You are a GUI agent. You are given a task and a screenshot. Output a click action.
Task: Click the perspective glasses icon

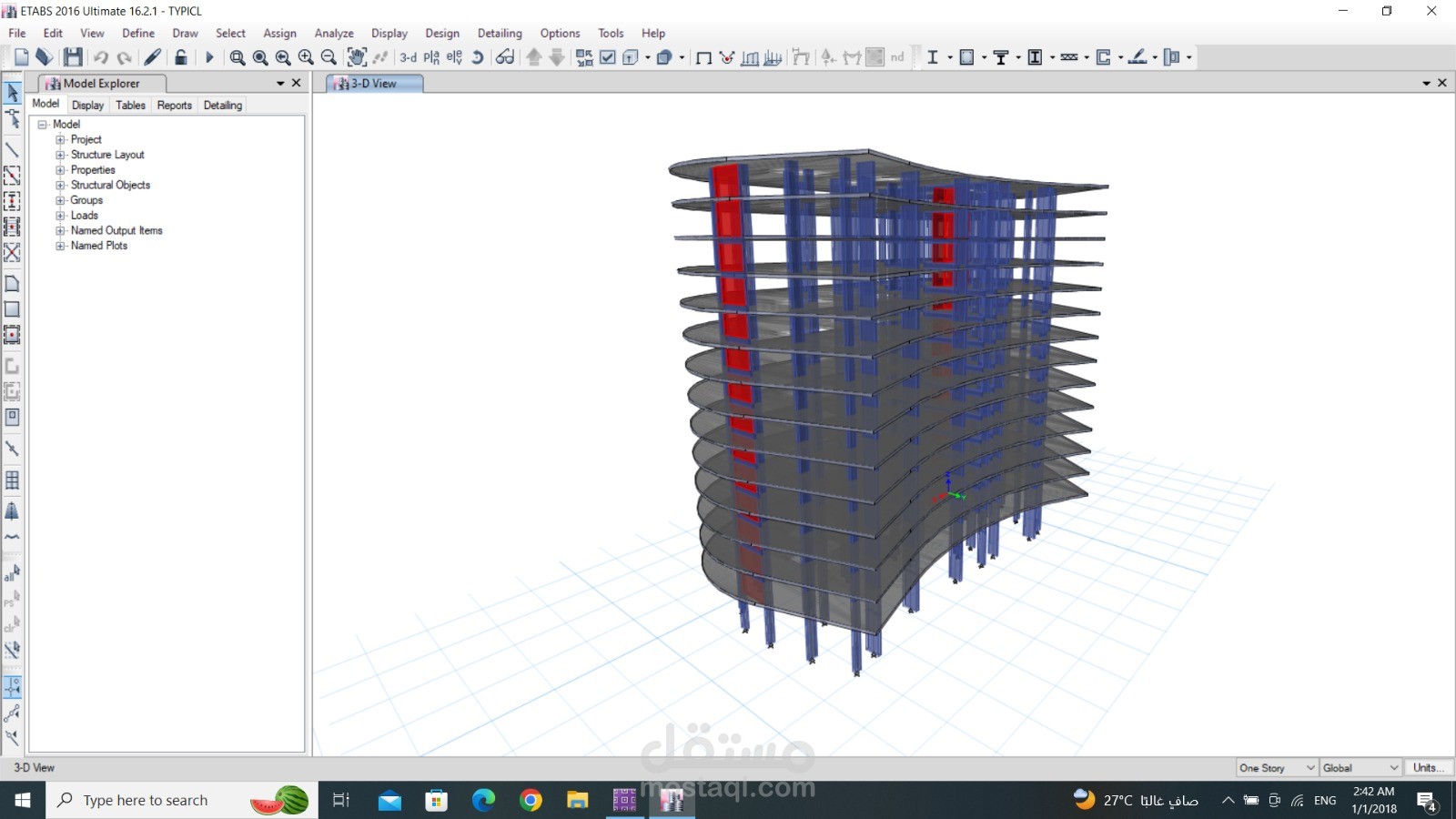[504, 57]
